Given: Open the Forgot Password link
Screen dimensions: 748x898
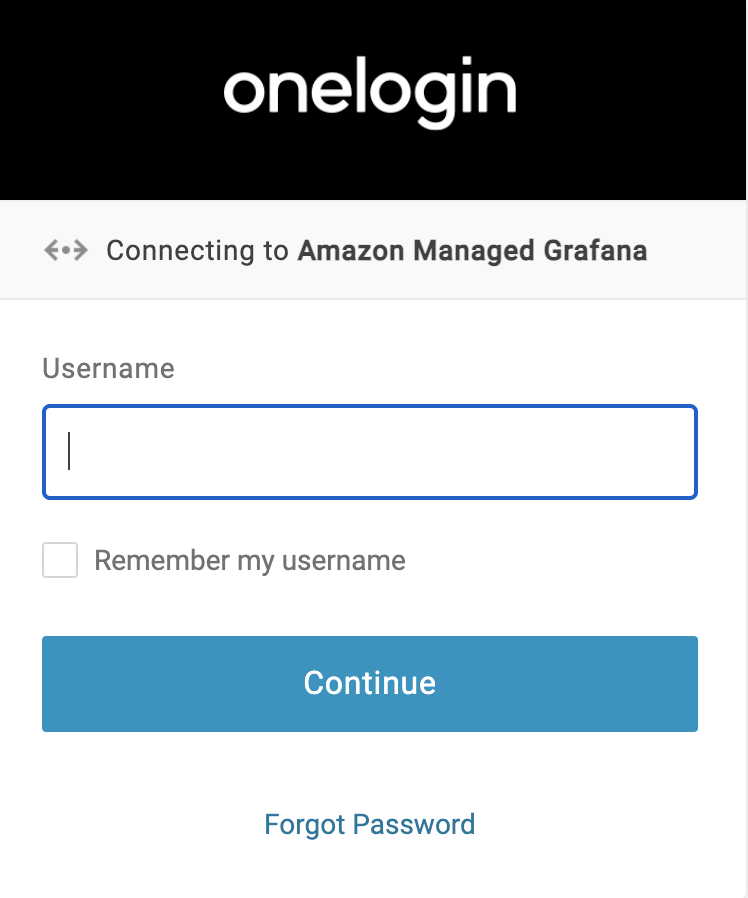Looking at the screenshot, I should [x=370, y=824].
